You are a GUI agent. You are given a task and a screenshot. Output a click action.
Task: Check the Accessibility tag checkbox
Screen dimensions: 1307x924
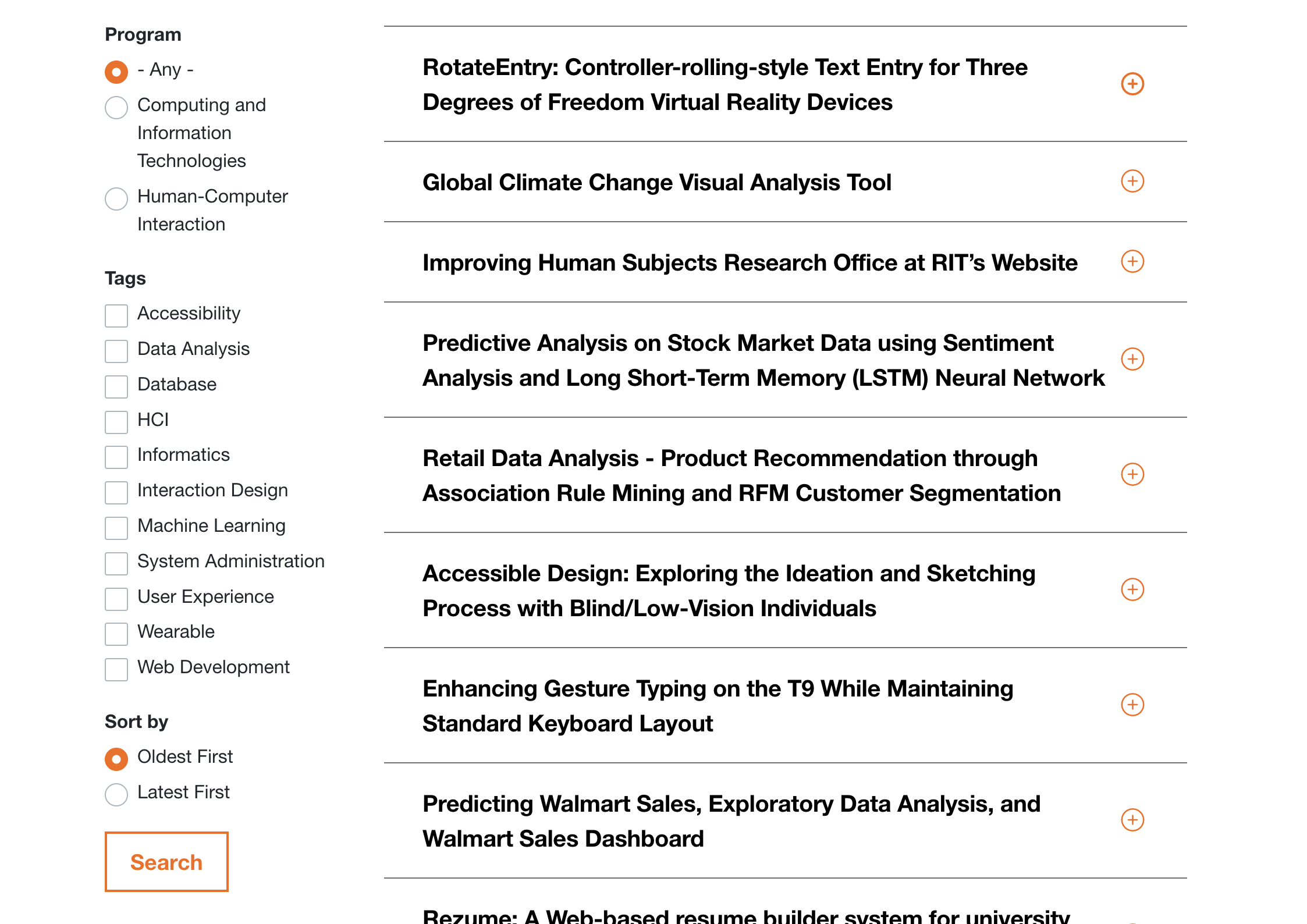click(116, 315)
